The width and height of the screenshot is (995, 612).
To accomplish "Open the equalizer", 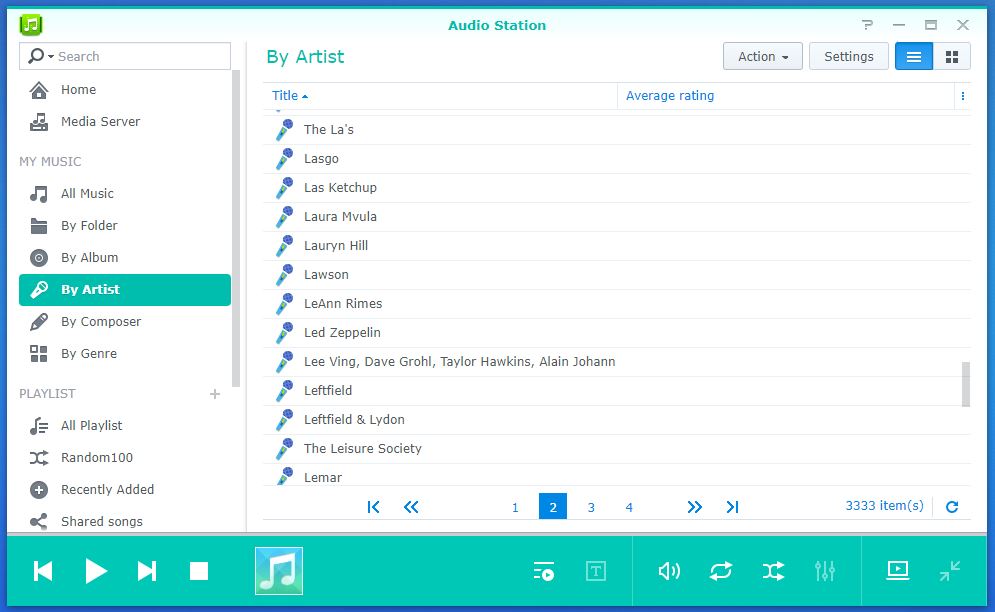I will (825, 571).
